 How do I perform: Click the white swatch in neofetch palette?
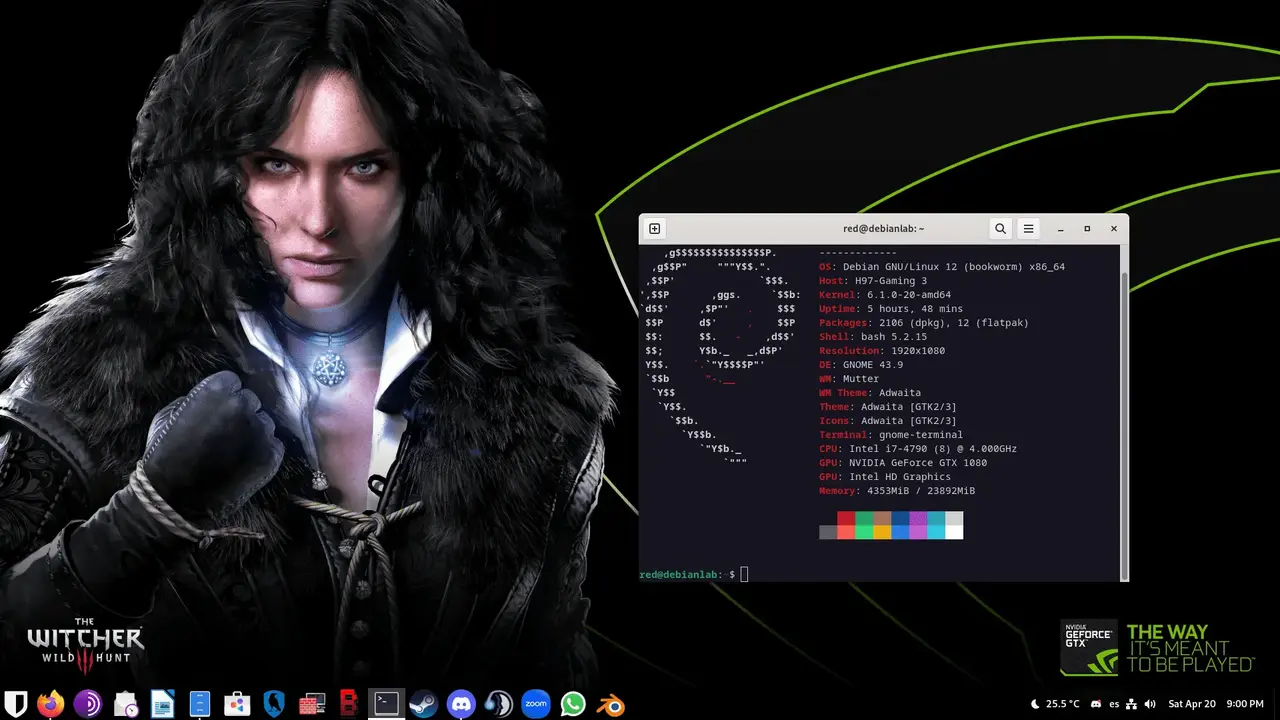pos(954,532)
